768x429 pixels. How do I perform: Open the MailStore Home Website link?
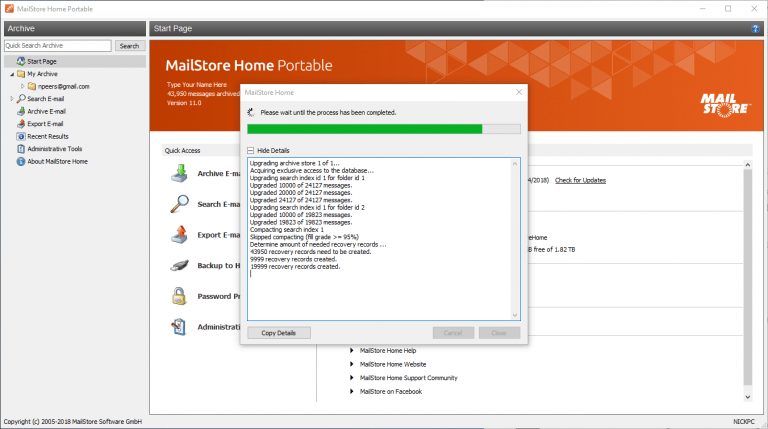point(393,364)
